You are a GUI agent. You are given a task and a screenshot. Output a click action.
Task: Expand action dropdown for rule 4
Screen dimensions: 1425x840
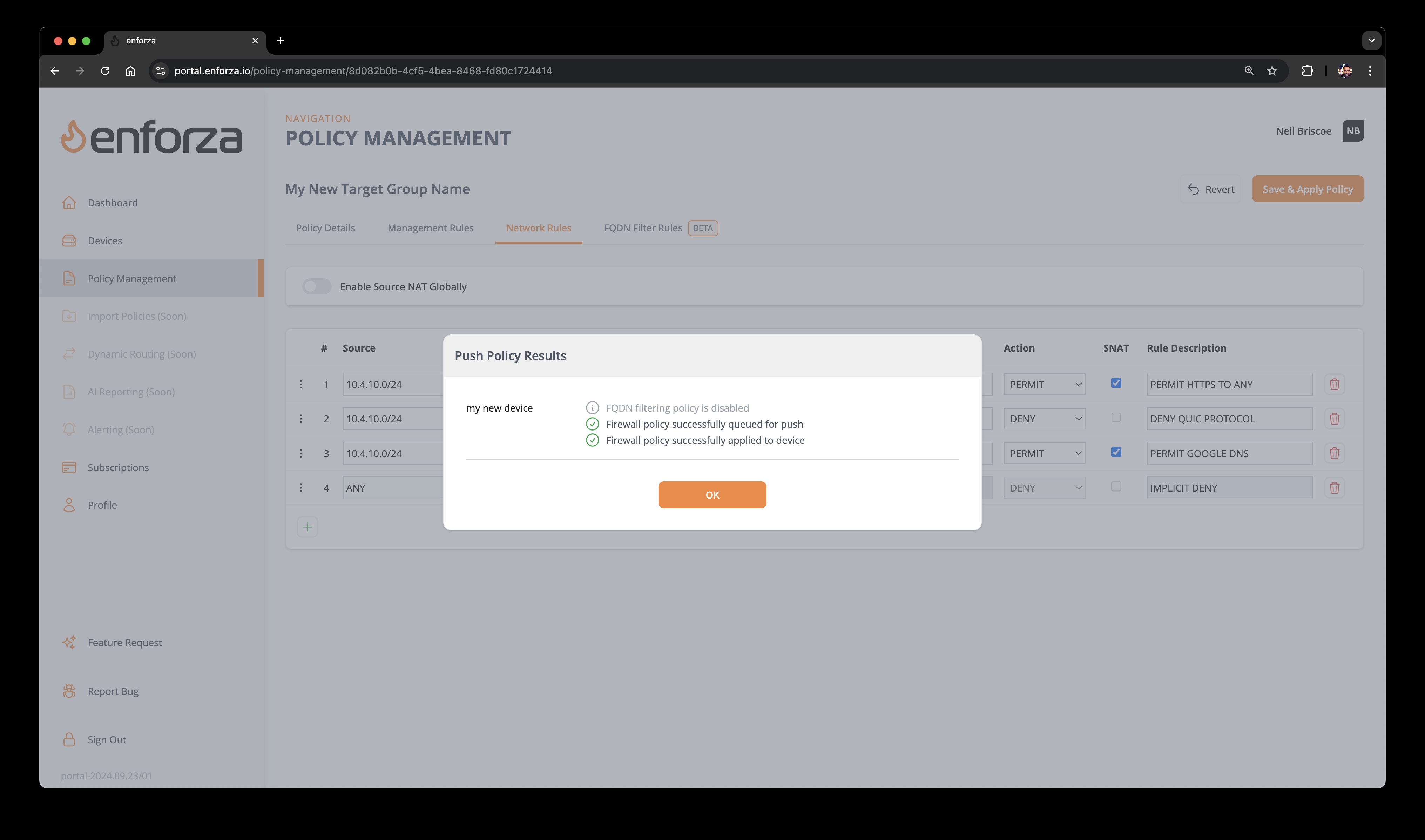[x=1044, y=487]
